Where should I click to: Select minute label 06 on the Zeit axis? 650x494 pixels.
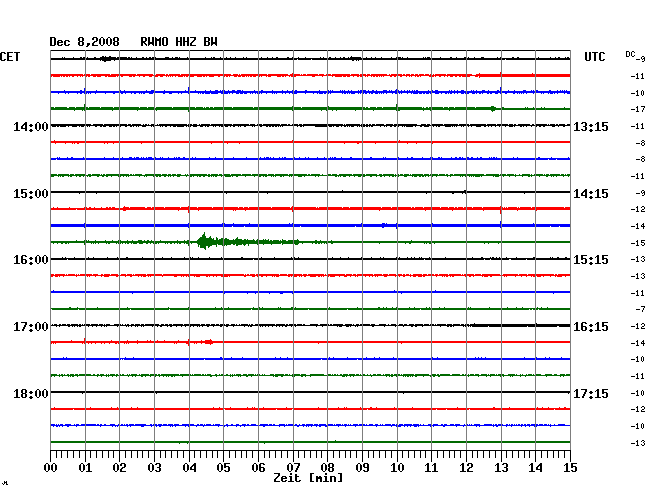pyautogui.click(x=258, y=468)
